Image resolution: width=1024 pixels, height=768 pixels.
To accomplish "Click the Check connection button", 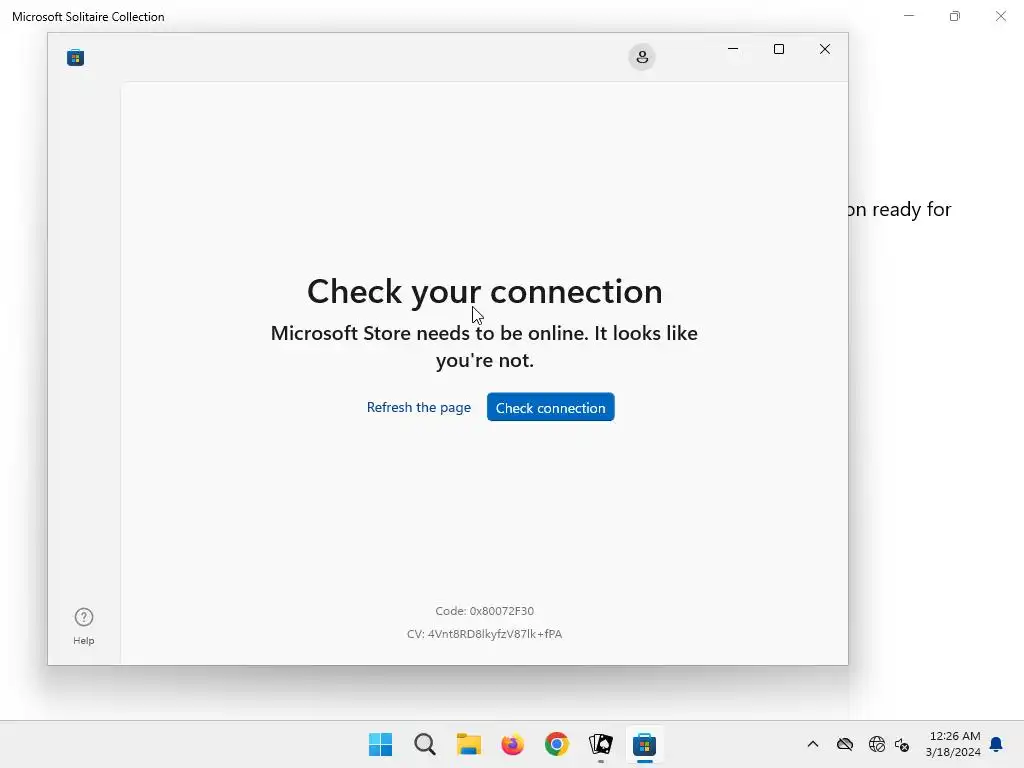I will pyautogui.click(x=551, y=408).
